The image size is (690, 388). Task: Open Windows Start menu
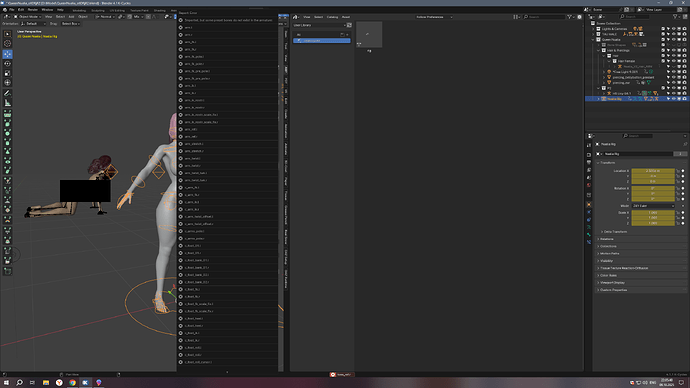point(6,383)
